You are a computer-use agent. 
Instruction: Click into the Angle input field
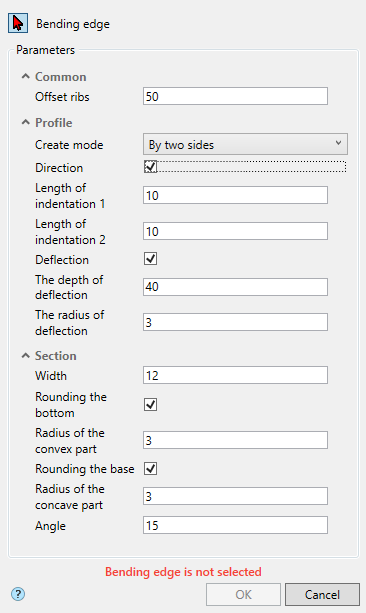tap(235, 525)
